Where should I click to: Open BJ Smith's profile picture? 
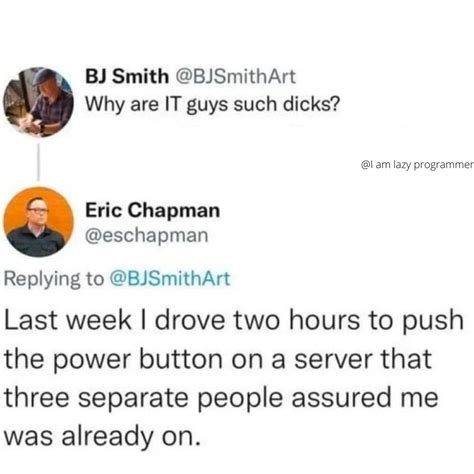coord(38,102)
